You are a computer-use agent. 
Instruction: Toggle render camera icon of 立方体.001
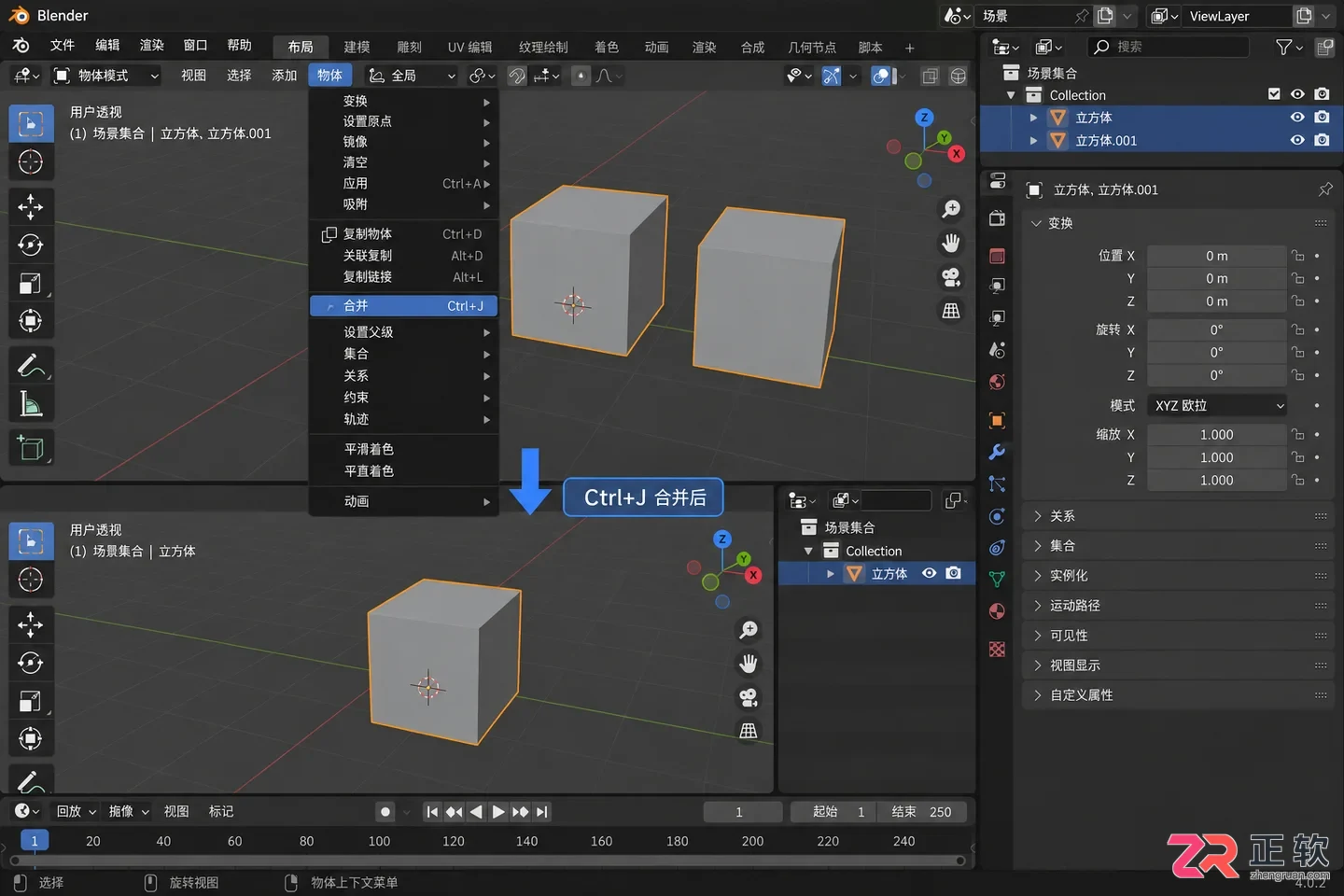click(1322, 140)
